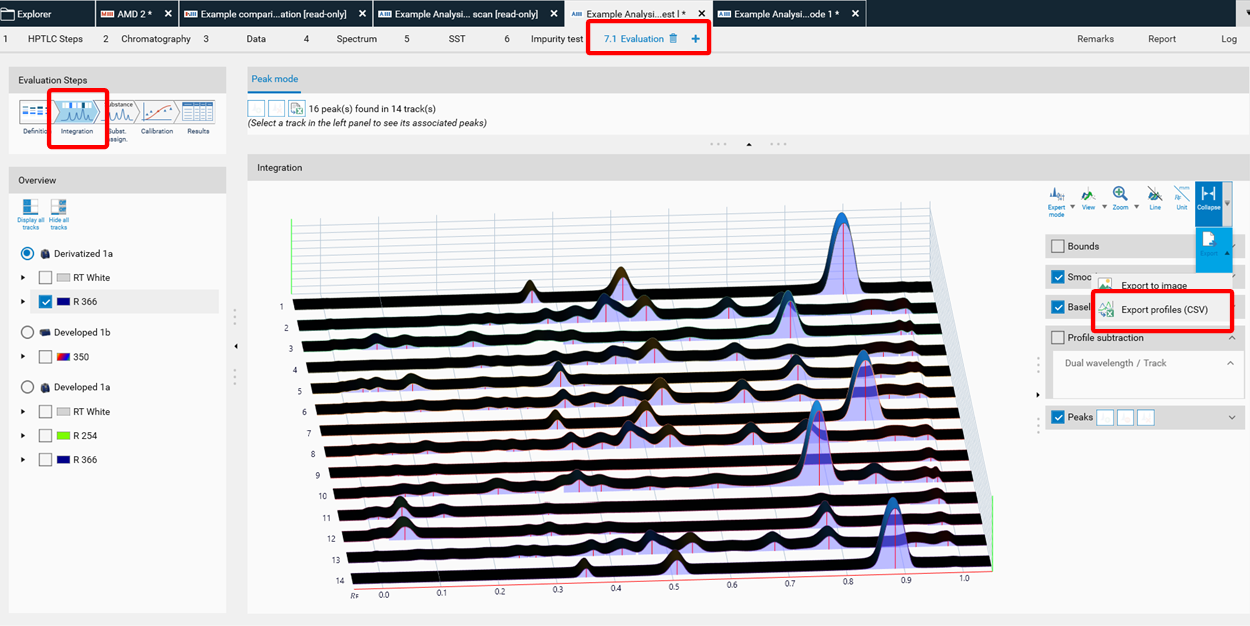
Task: Open the Calibration evaluation step
Action: (157, 115)
